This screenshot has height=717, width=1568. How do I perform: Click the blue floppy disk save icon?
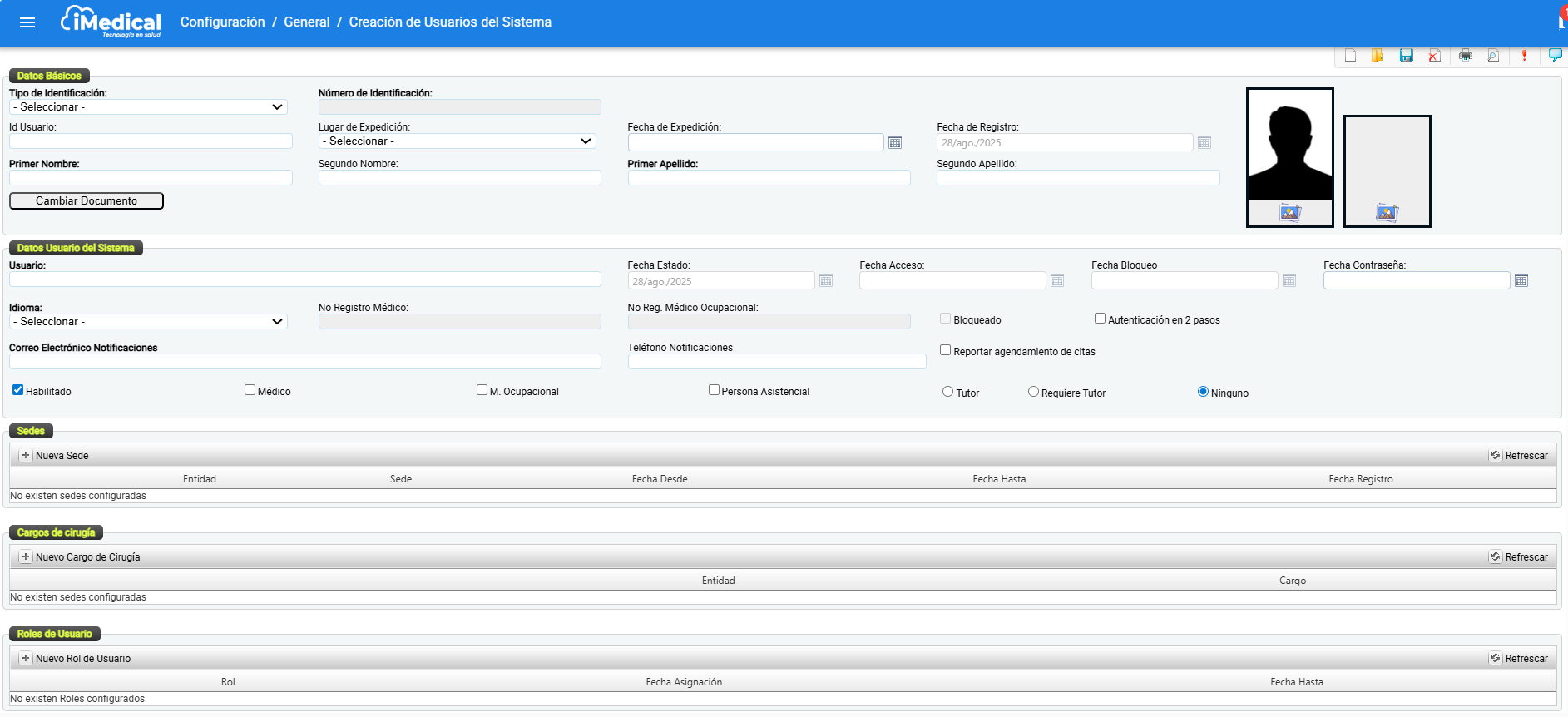tap(1406, 56)
